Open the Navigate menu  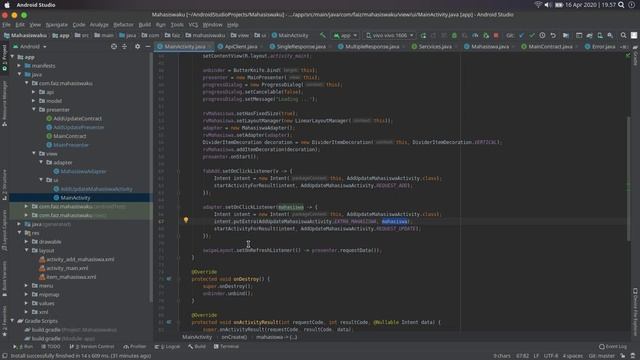click(57, 24)
